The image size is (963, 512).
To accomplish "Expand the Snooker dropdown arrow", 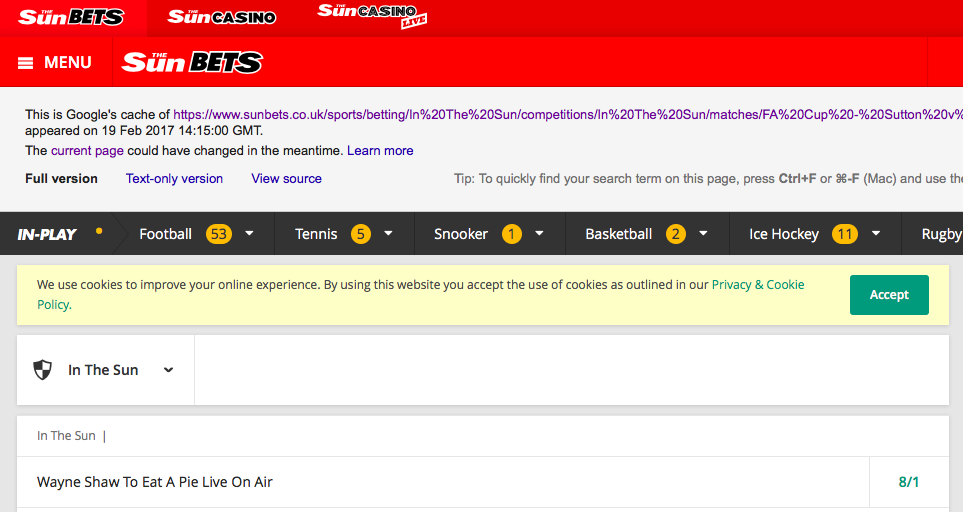I will click(x=539, y=234).
